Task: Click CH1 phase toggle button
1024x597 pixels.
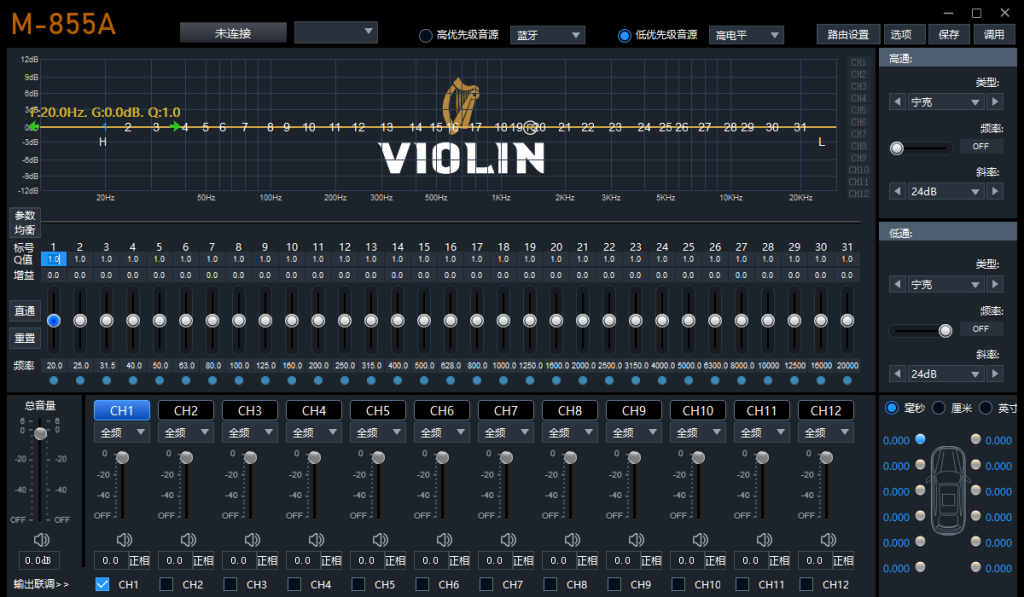Action: pos(138,560)
